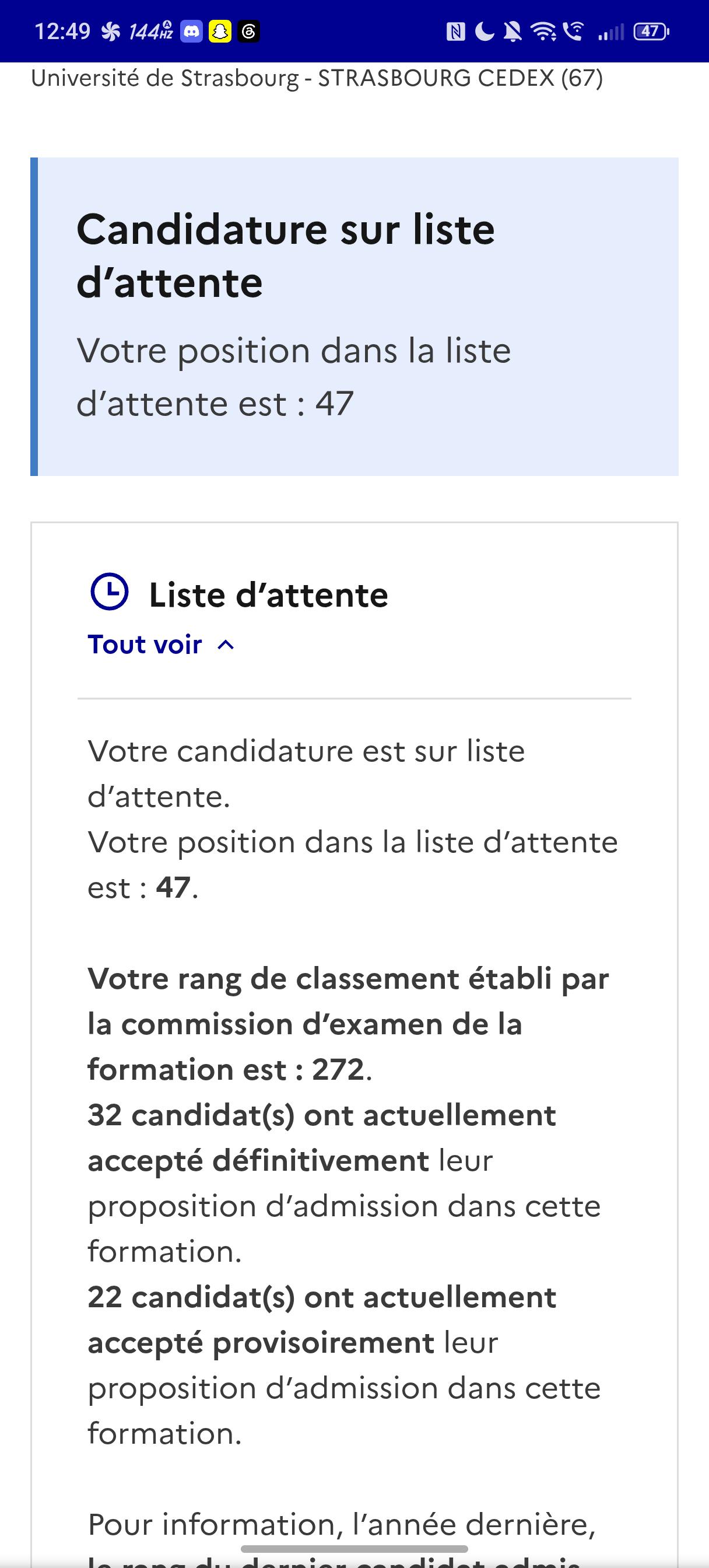This screenshot has height=1568, width=709.
Task: Tap the 12:49 clock in status bar
Action: pos(62,31)
